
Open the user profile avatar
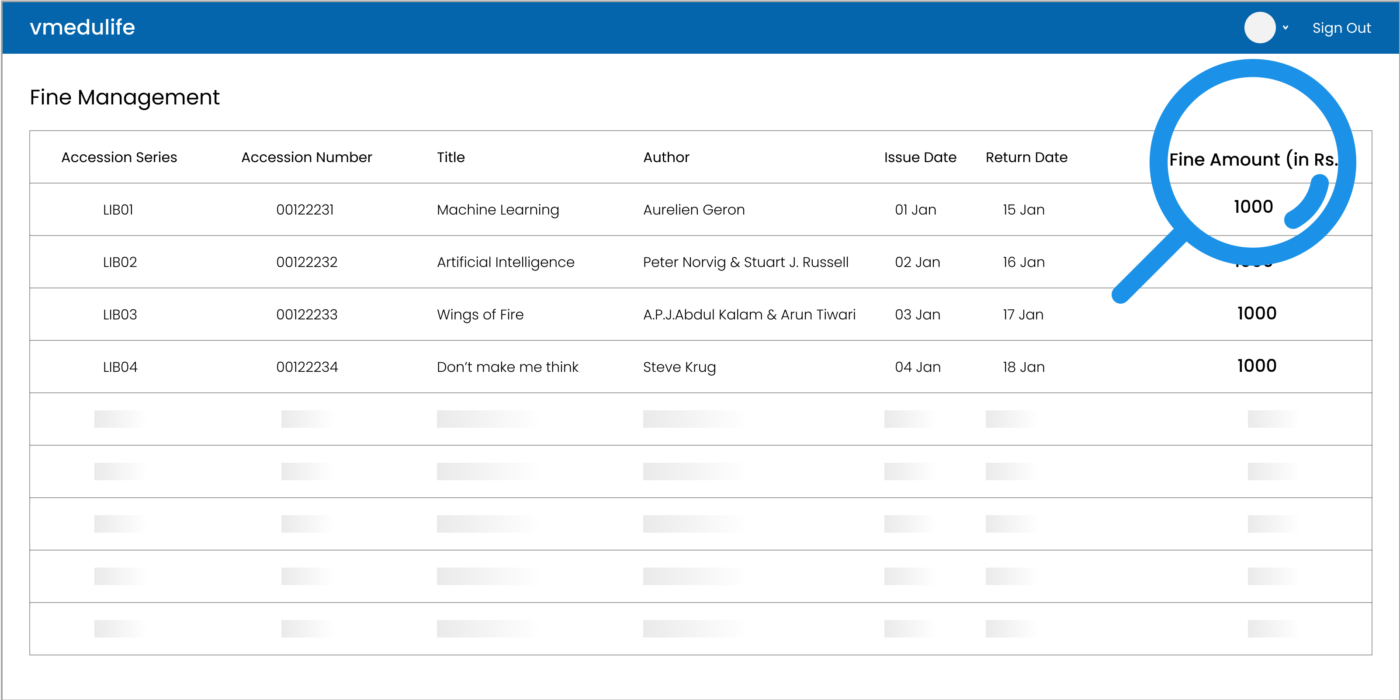point(1259,28)
